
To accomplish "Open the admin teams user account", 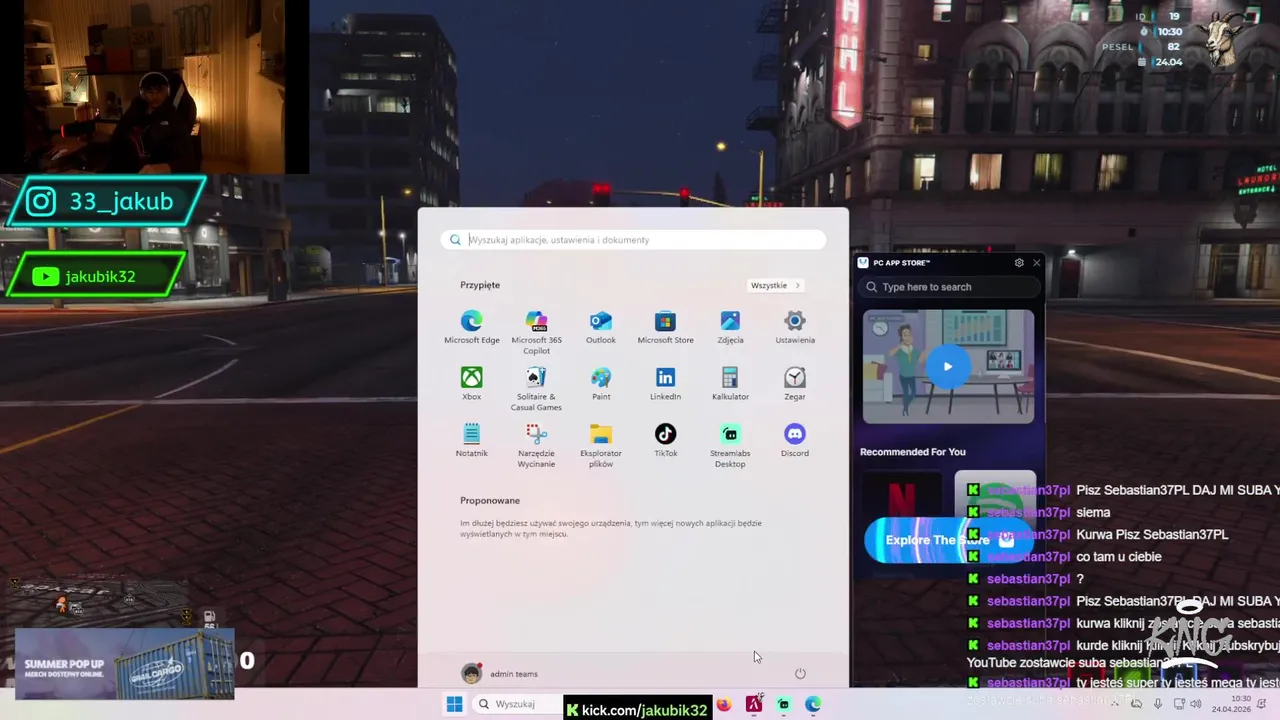I will point(500,674).
